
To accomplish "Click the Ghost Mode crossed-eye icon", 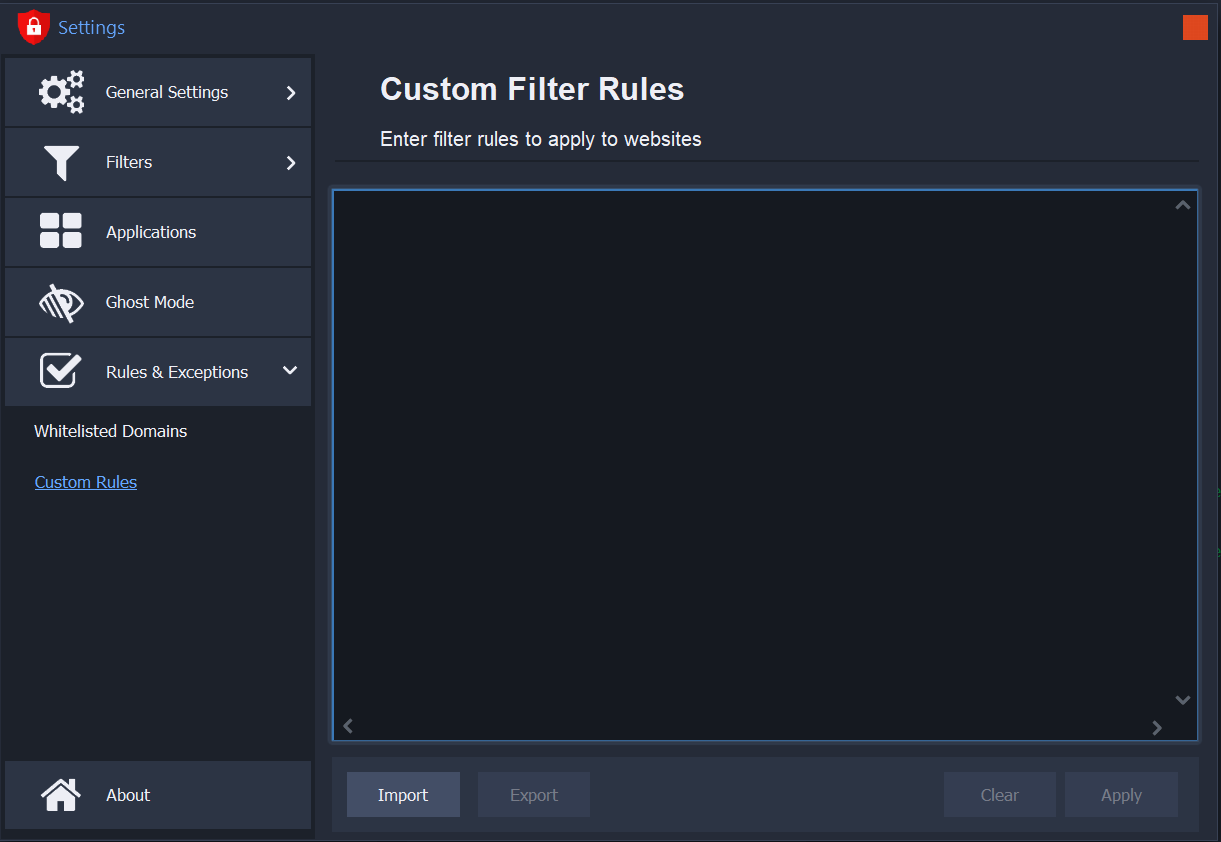I will pyautogui.click(x=61, y=302).
